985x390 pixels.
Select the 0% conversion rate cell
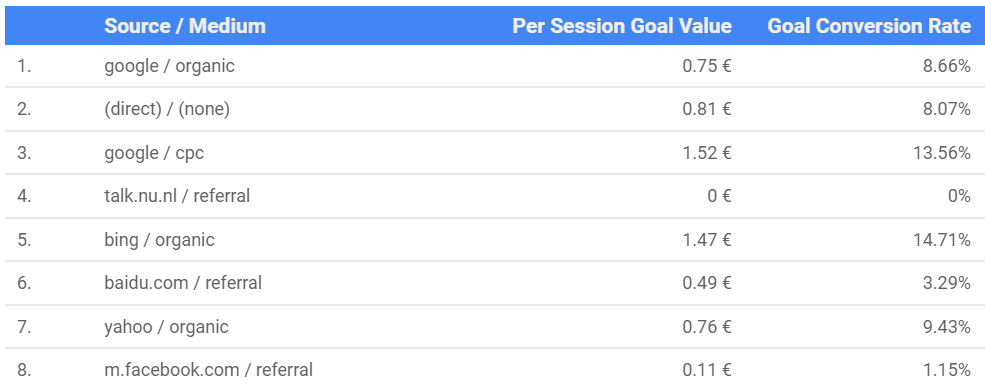tap(959, 196)
